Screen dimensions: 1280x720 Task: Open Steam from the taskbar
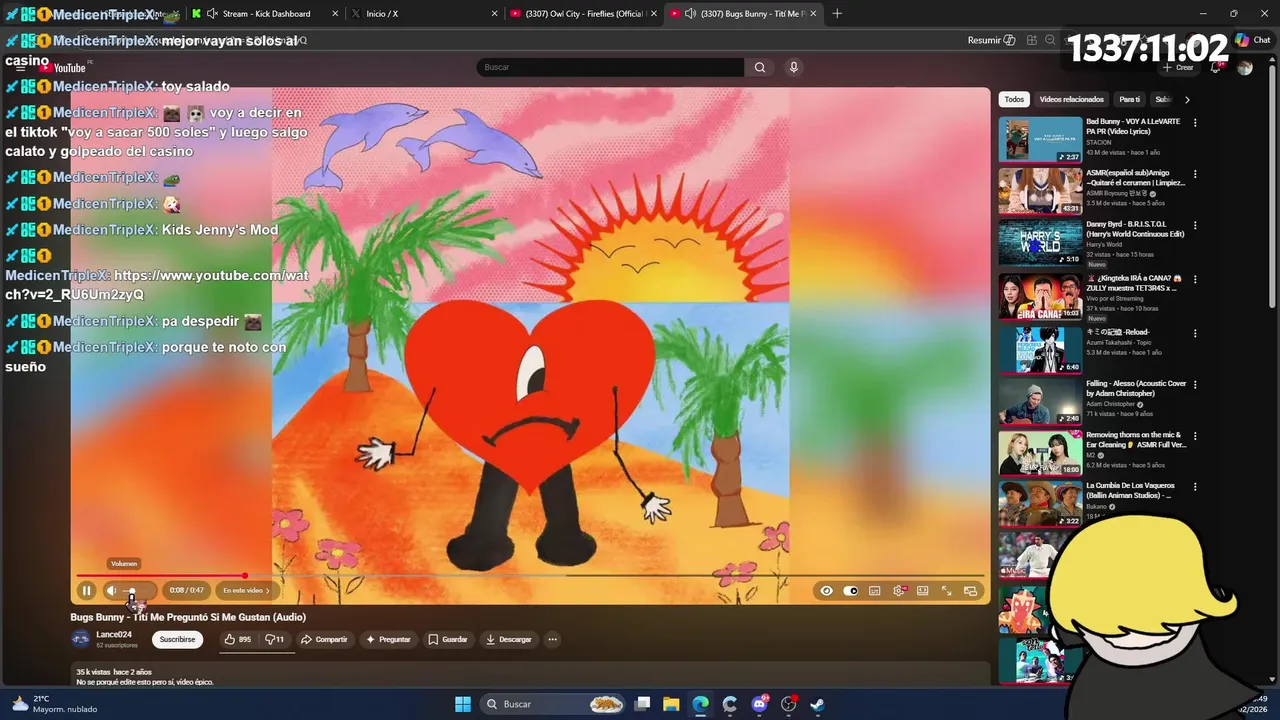[x=817, y=704]
